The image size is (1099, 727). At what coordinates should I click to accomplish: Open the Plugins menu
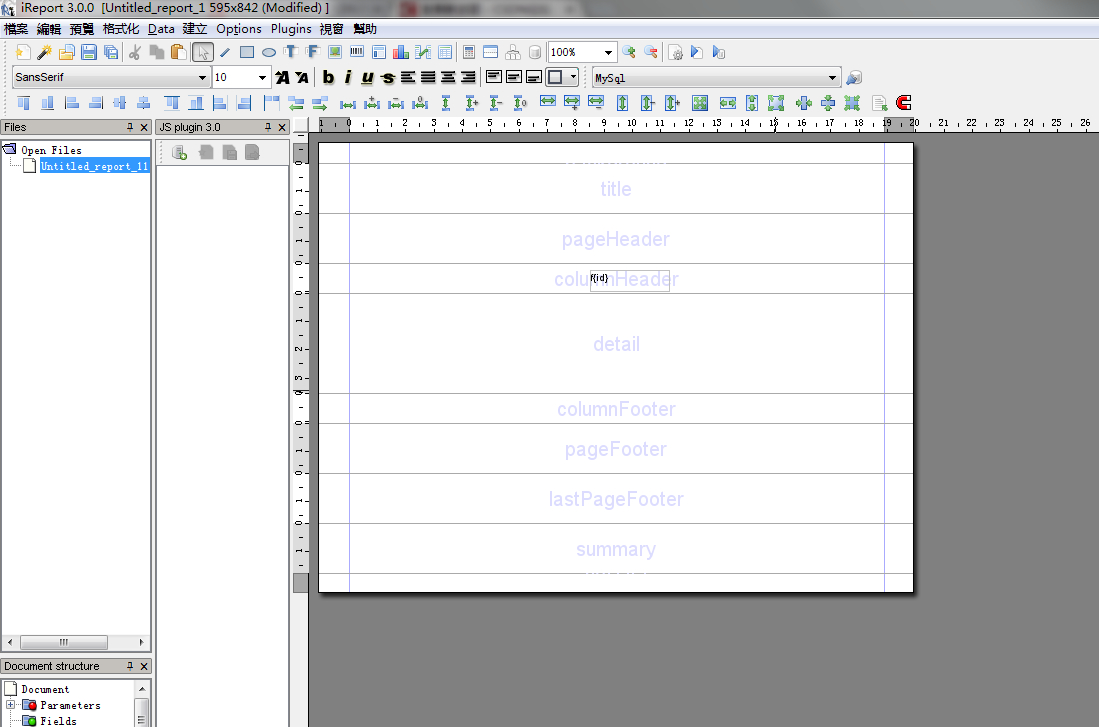[291, 29]
